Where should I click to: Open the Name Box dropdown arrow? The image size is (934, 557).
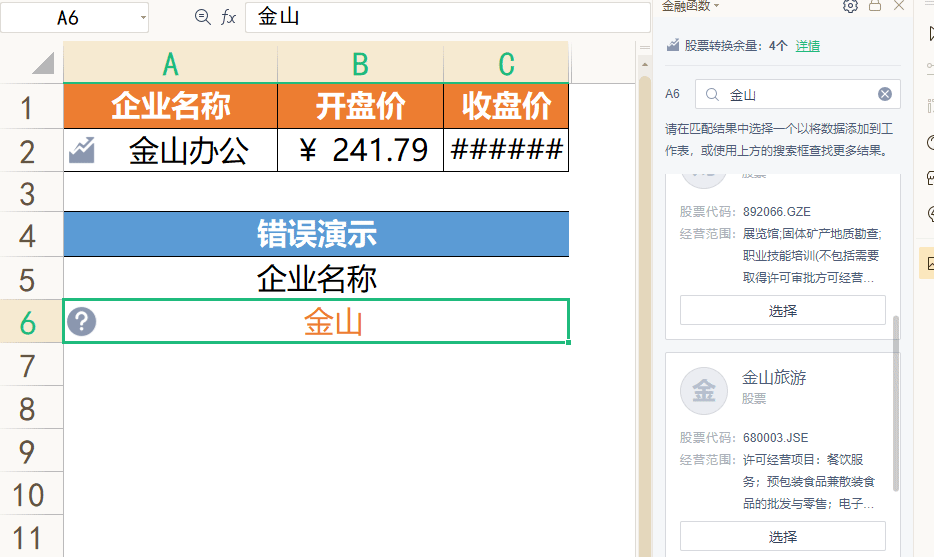143,18
